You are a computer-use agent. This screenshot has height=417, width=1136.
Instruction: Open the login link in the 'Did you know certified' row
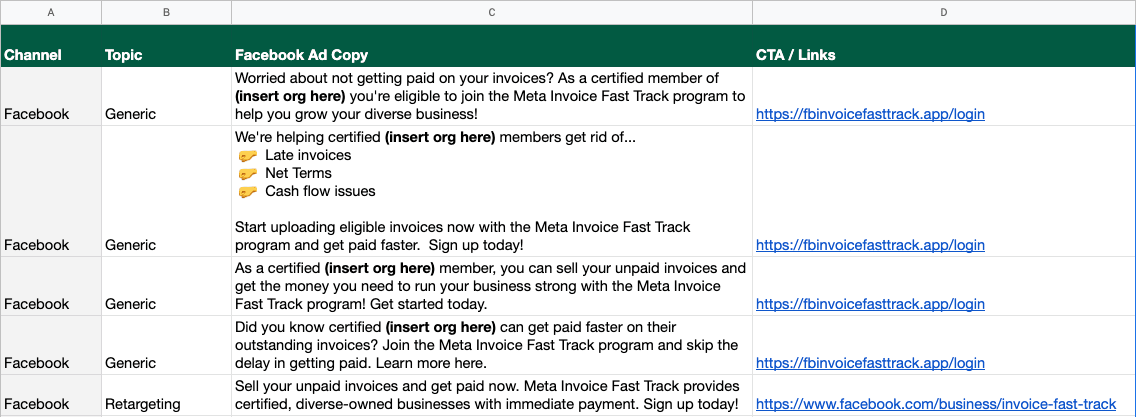point(870,363)
